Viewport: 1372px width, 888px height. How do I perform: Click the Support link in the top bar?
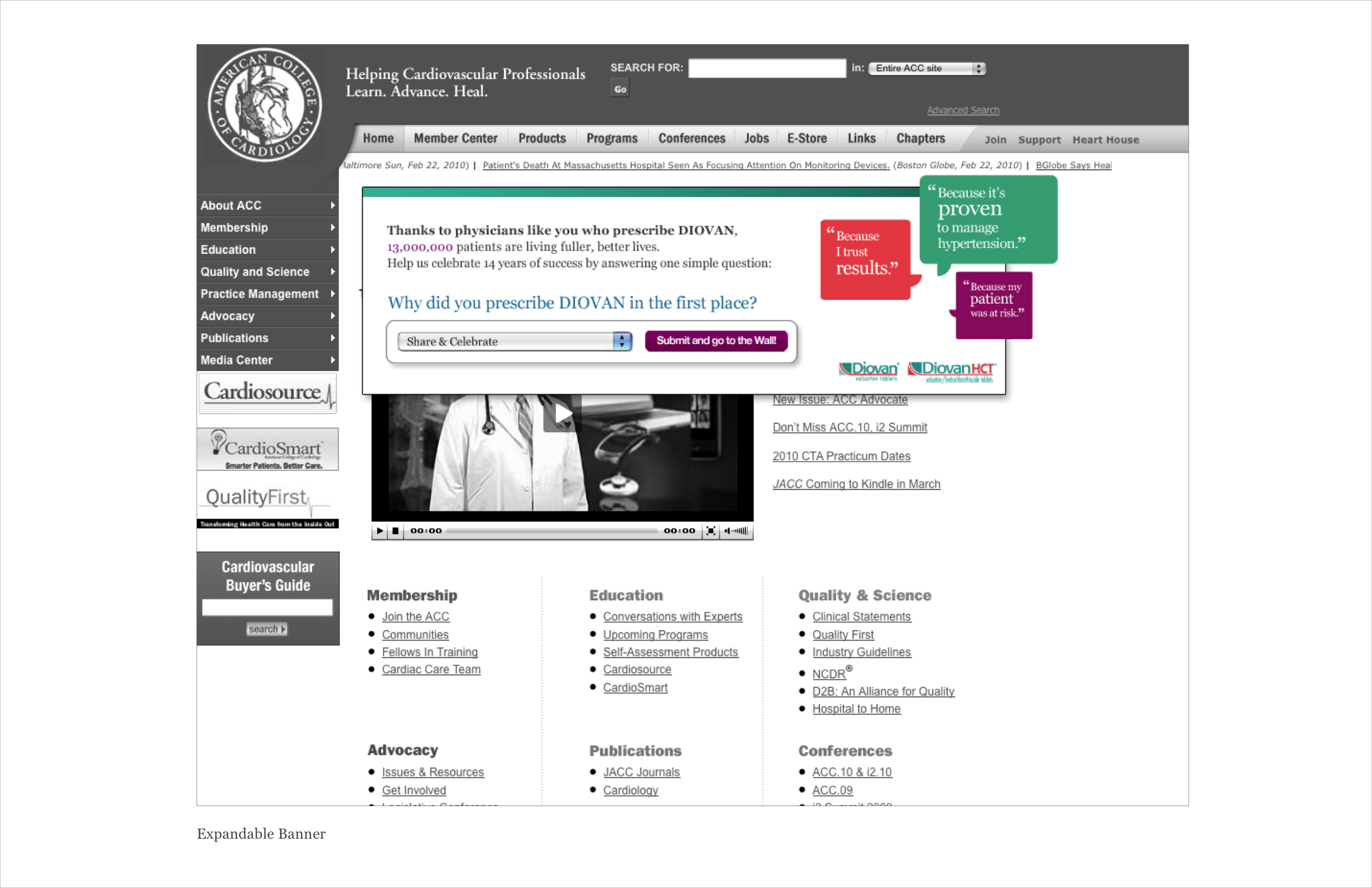tap(1039, 140)
